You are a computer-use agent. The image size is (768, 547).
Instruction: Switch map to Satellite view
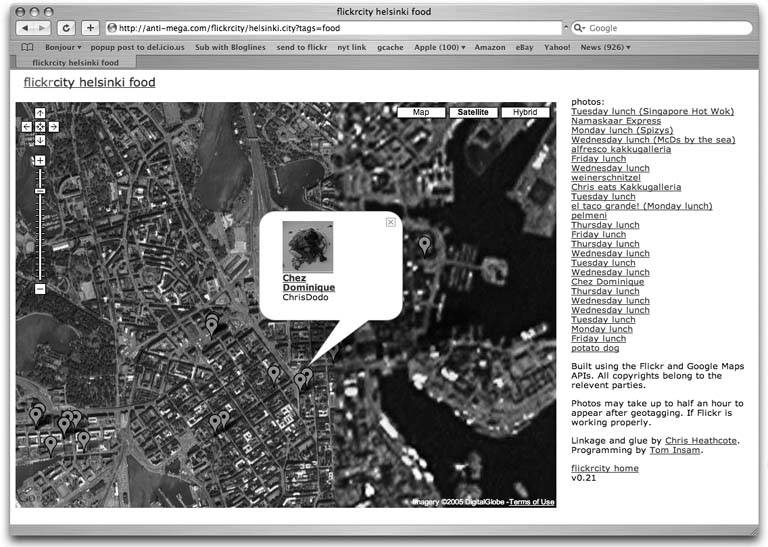coord(473,113)
